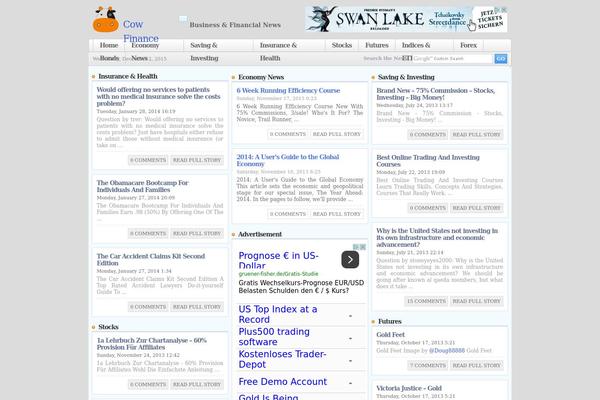View comments on the medical insurance question post
Screen dimensions: 600x400
(x=145, y=160)
